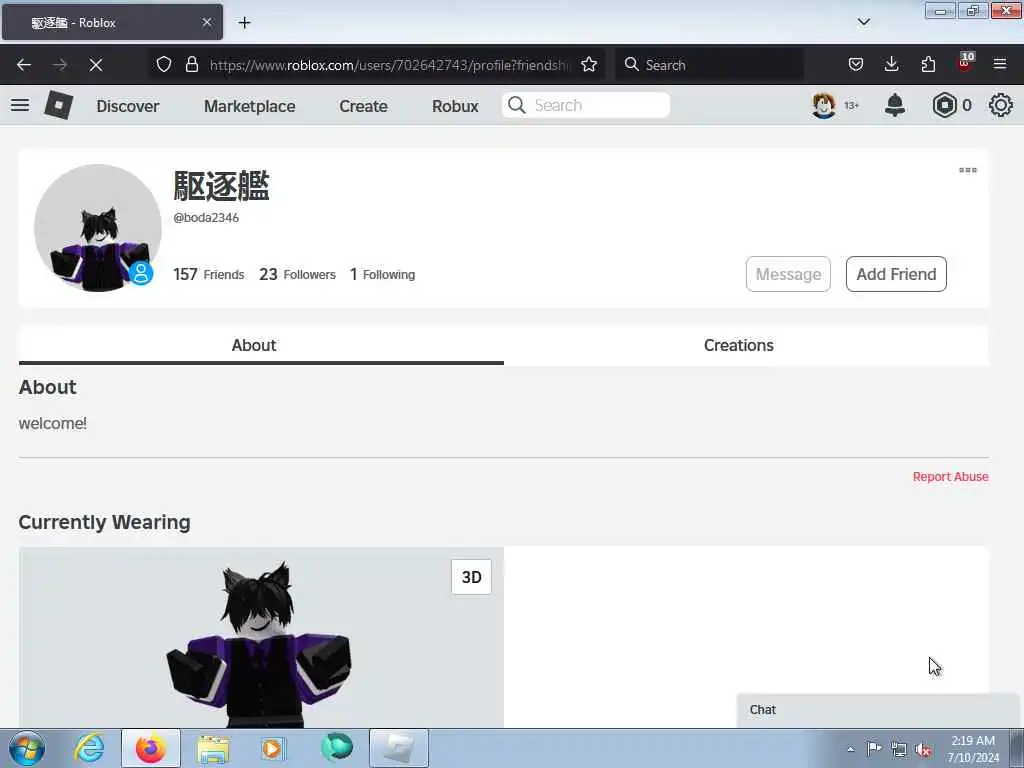Open the Windows Start menu

pos(27,748)
